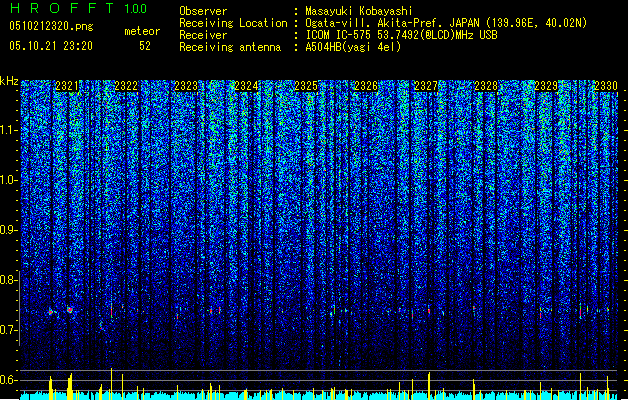Click the date stamp 05.10.21 23:20
This screenshot has width=629, height=400.
coord(51,46)
